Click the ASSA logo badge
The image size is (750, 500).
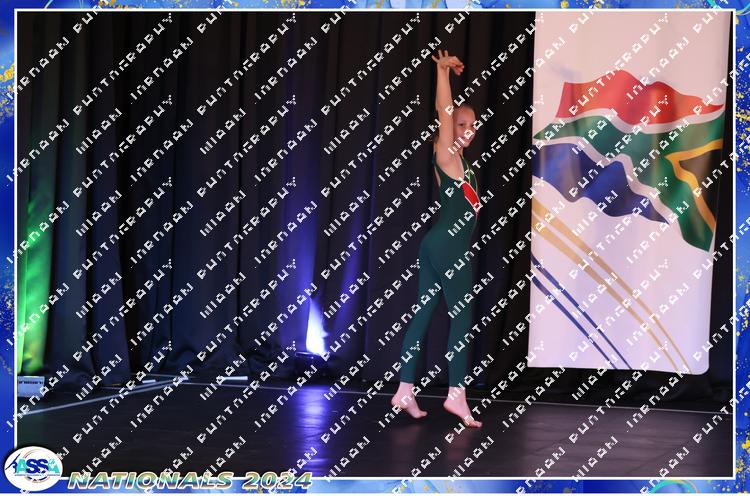(x=33, y=469)
